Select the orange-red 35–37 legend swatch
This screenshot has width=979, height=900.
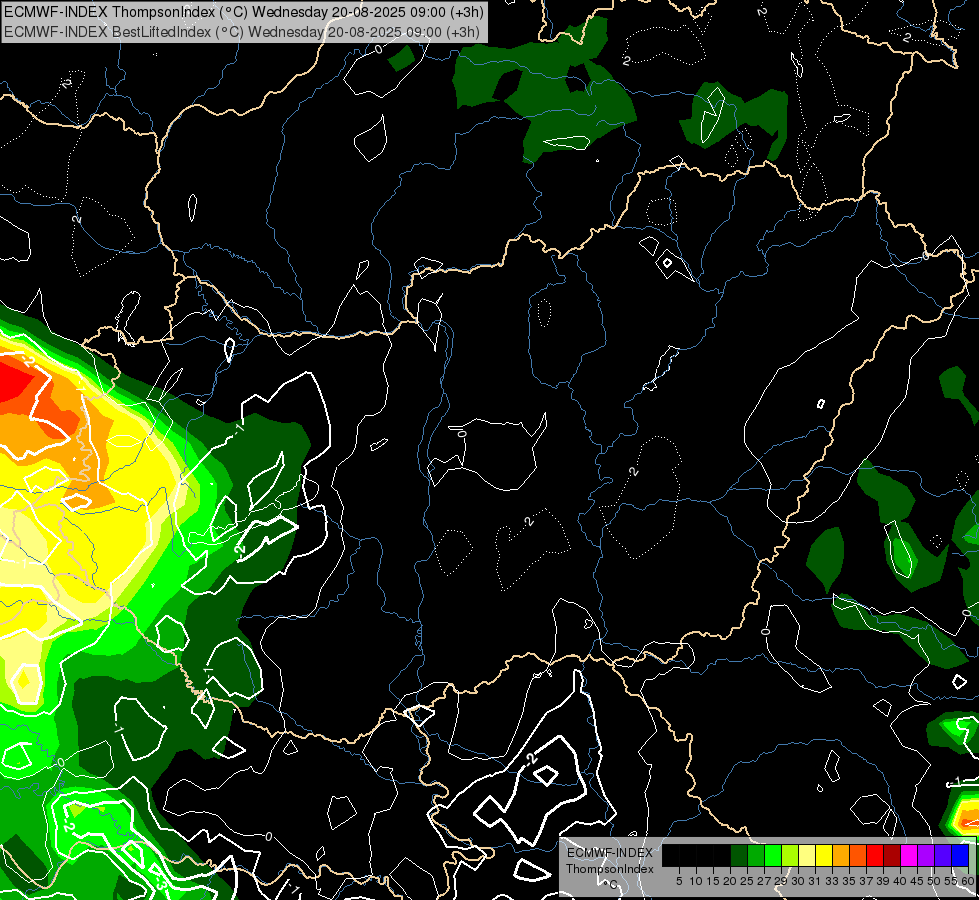pyautogui.click(x=858, y=855)
